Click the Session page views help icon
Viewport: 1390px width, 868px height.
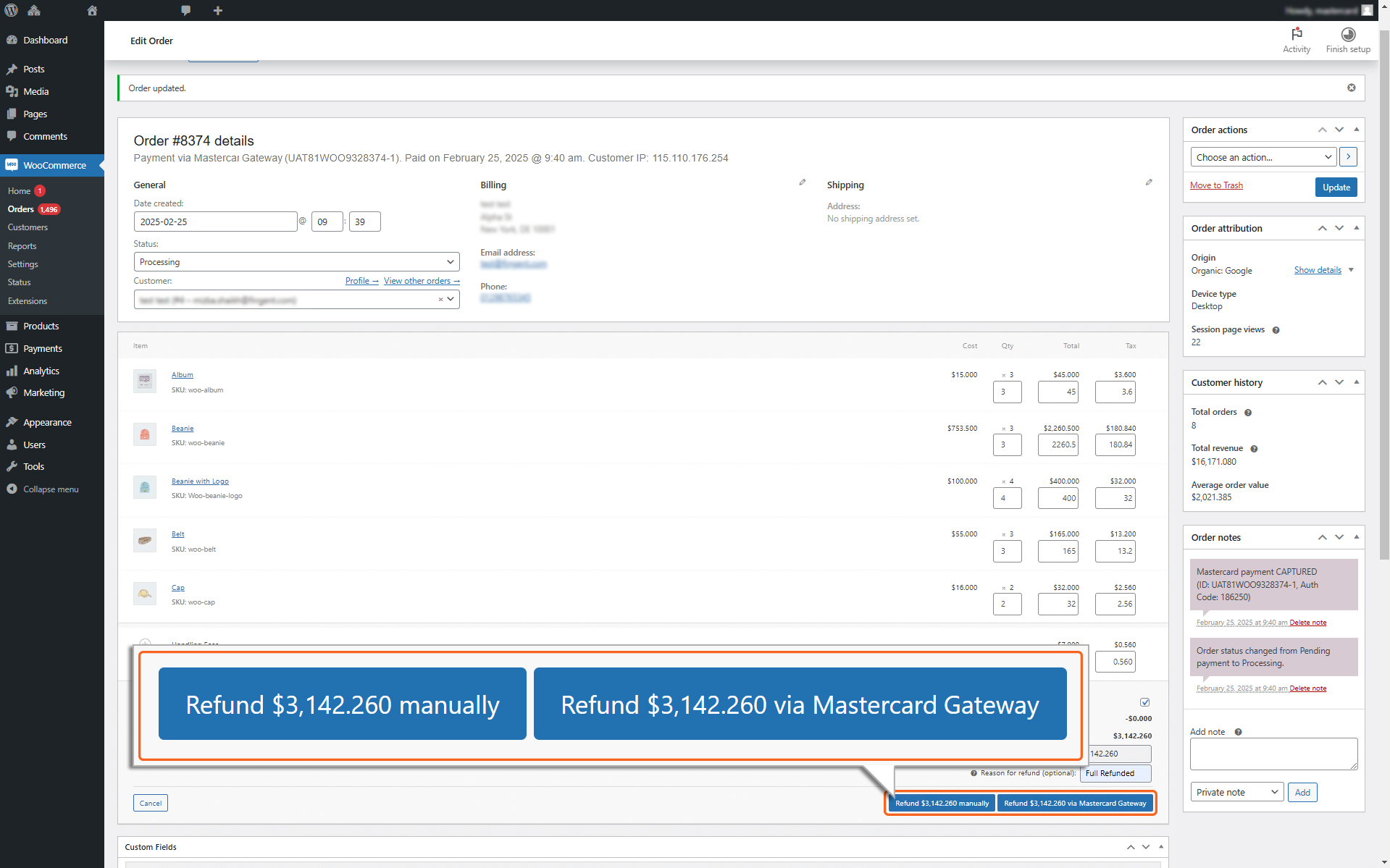point(1276,330)
